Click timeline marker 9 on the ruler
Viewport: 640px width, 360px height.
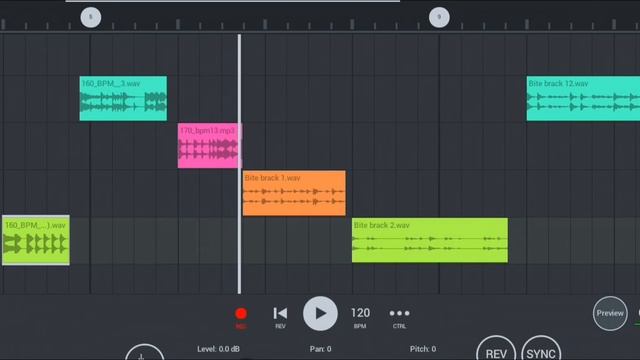(x=439, y=17)
